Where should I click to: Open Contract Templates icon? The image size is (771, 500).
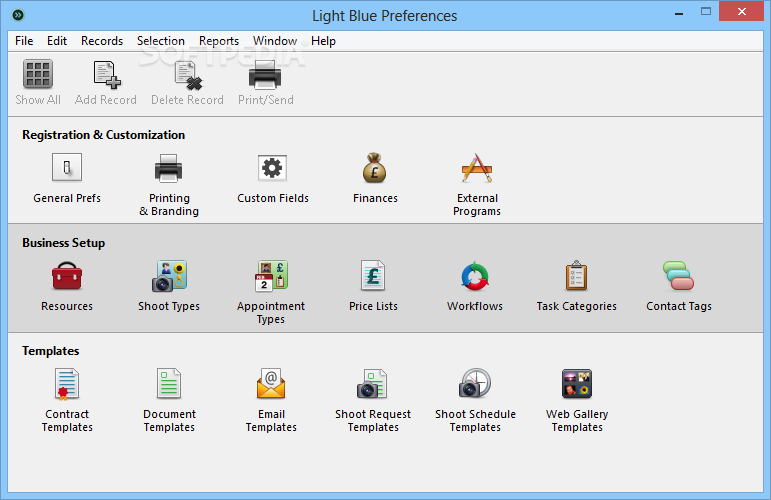(66, 384)
